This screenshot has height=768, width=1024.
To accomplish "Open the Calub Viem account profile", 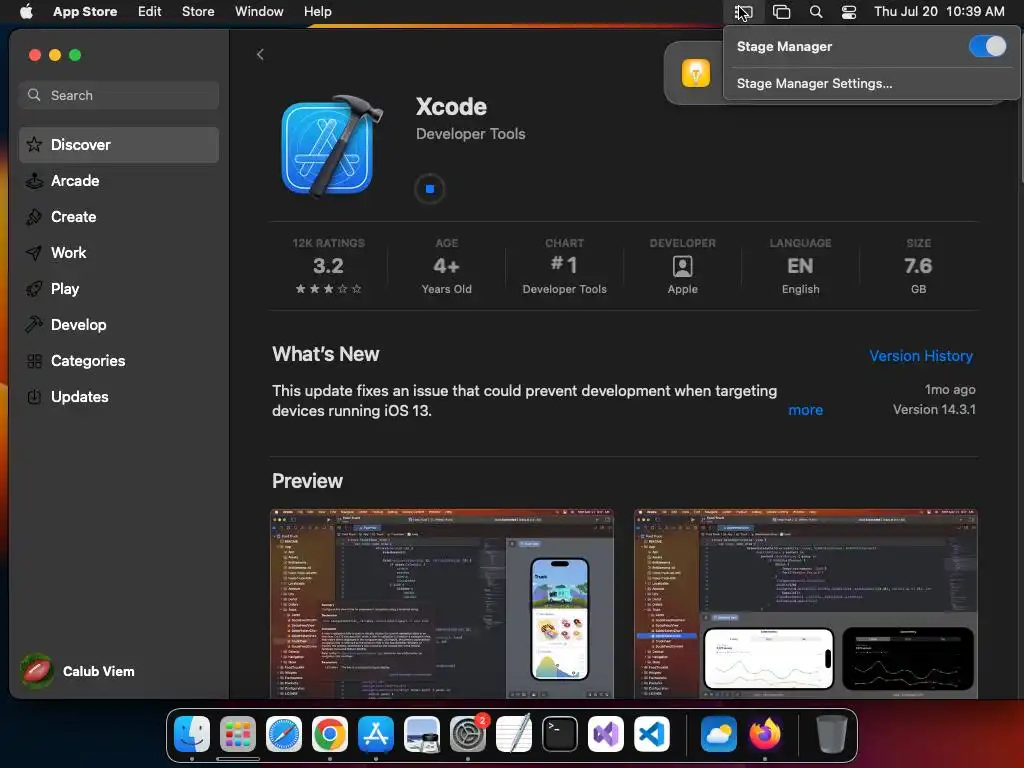I will tap(78, 671).
